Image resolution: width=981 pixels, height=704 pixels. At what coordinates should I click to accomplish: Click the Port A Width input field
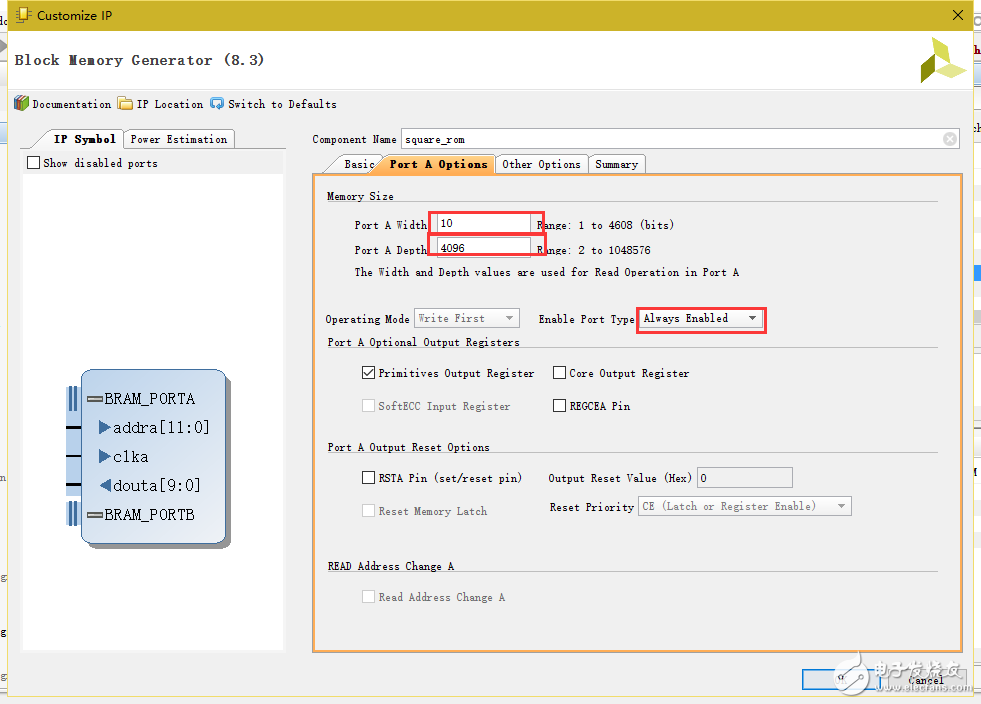pyautogui.click(x=485, y=224)
